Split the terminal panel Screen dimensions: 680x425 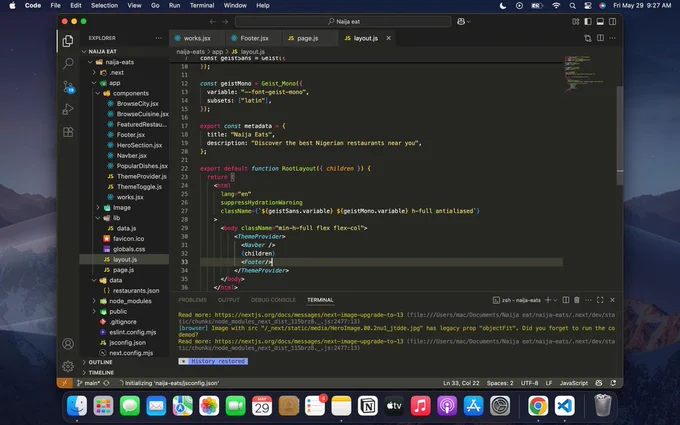[x=566, y=300]
